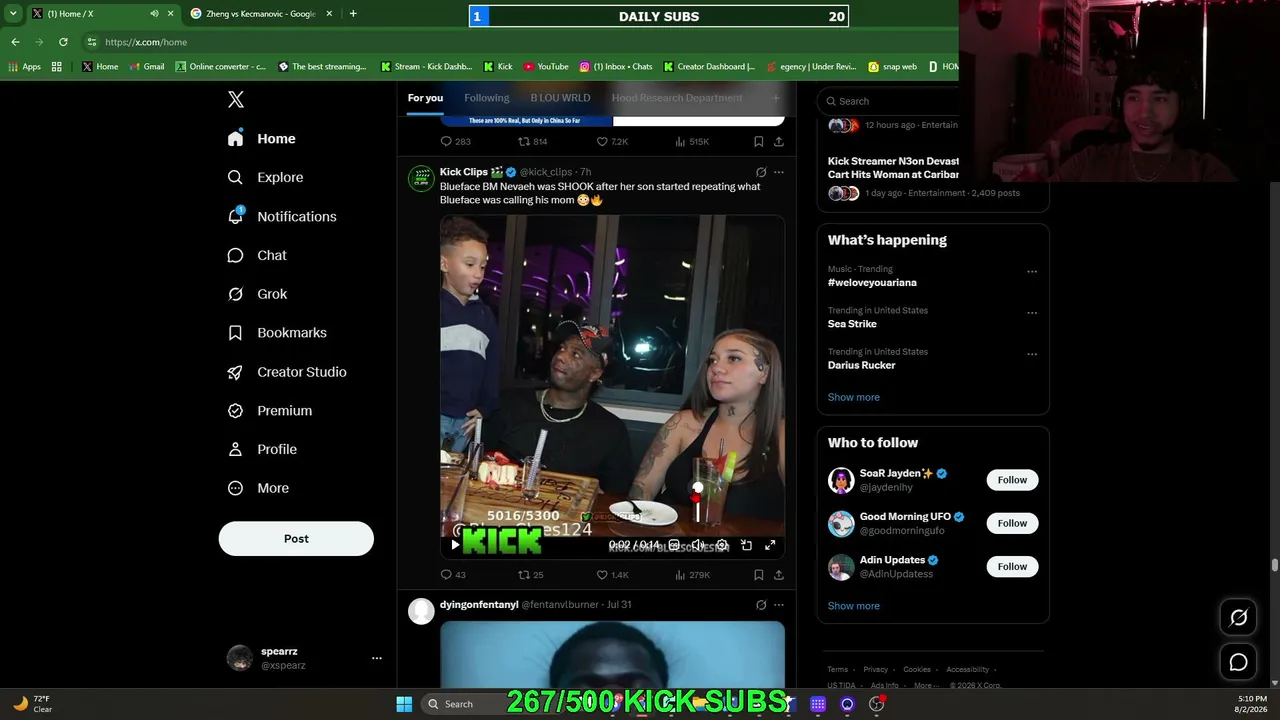The width and height of the screenshot is (1280, 720).
Task: Reply to the Kick Clips post
Action: pos(453,575)
